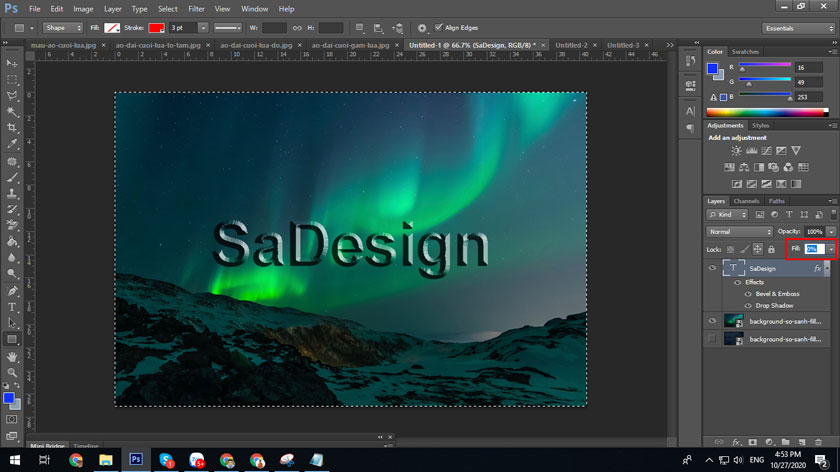The image size is (840, 472).
Task: Add a Brightness/Contrast adjustment
Action: click(x=737, y=151)
